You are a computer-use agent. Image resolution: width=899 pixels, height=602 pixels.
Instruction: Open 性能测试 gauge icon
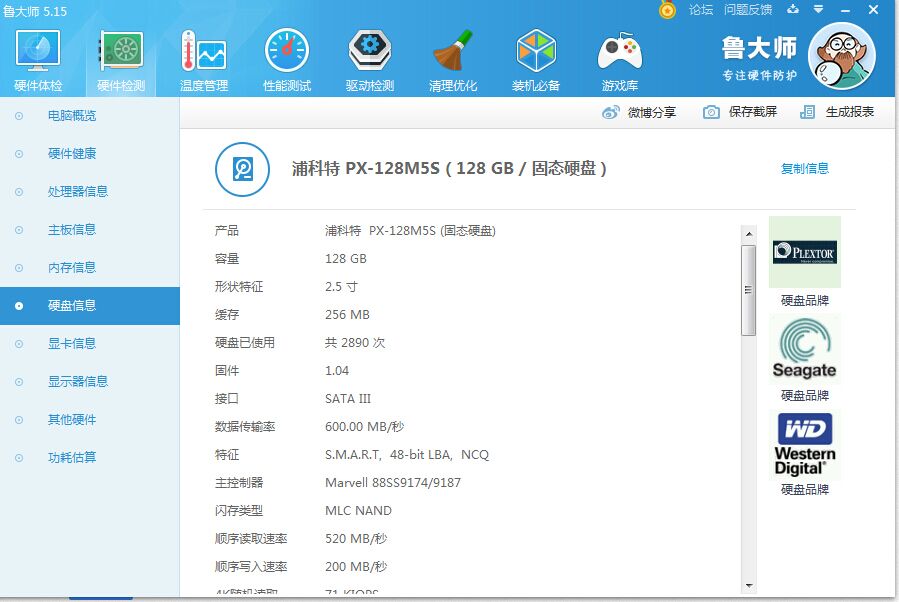287,50
